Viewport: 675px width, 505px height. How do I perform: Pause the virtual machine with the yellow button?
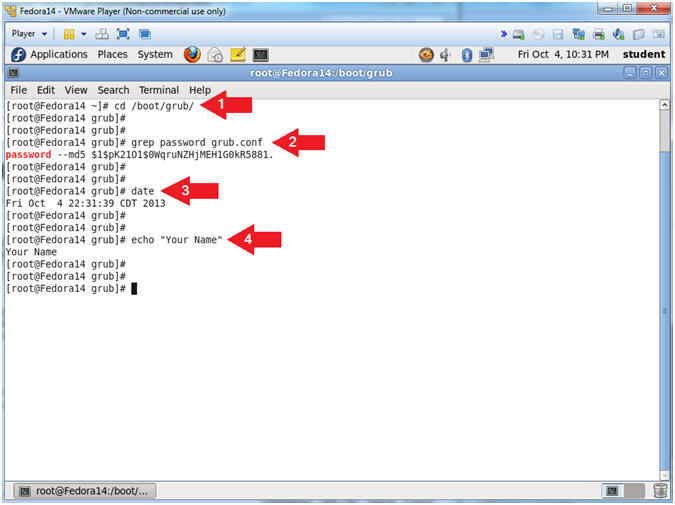pos(69,34)
